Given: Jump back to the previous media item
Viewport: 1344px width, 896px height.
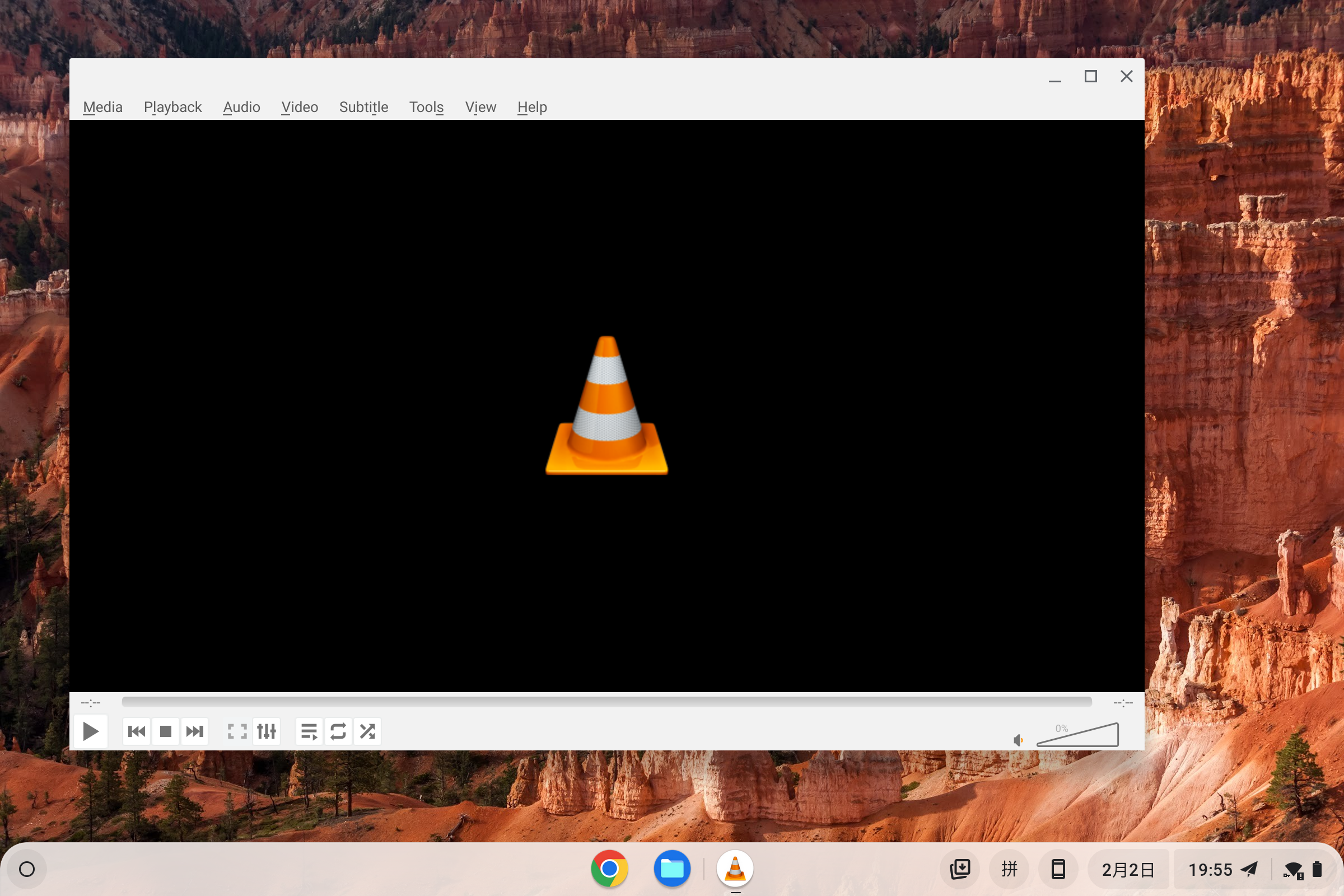Looking at the screenshot, I should tap(137, 731).
